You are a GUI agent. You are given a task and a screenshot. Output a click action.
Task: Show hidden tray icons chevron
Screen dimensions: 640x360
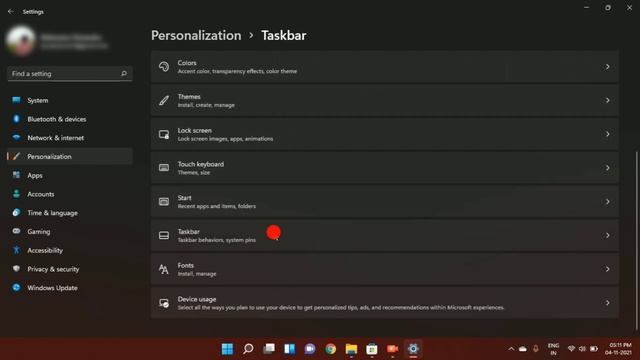pyautogui.click(x=511, y=349)
